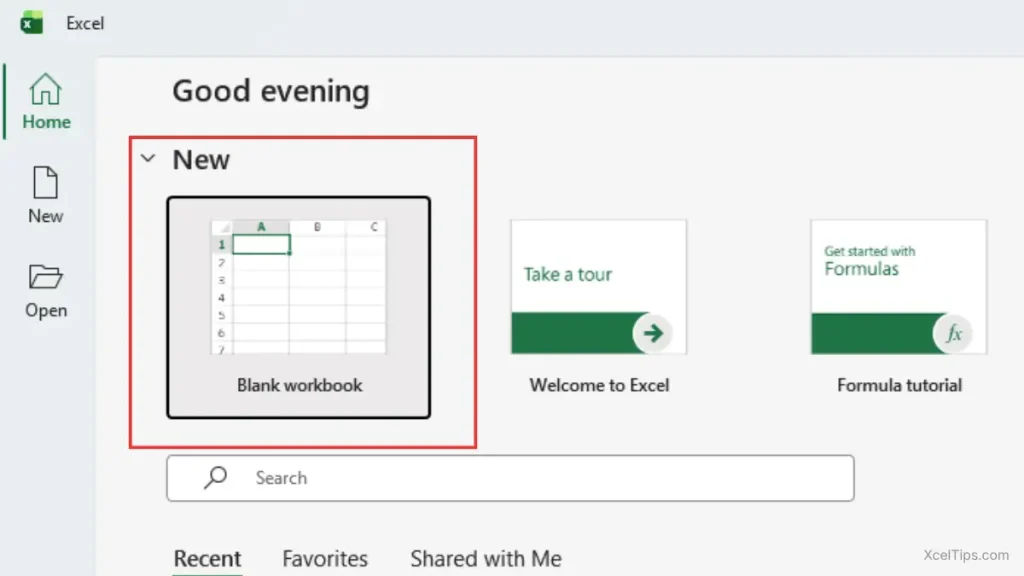Viewport: 1024px width, 576px height.
Task: Expand the Home navigation entry
Action: coord(46,100)
